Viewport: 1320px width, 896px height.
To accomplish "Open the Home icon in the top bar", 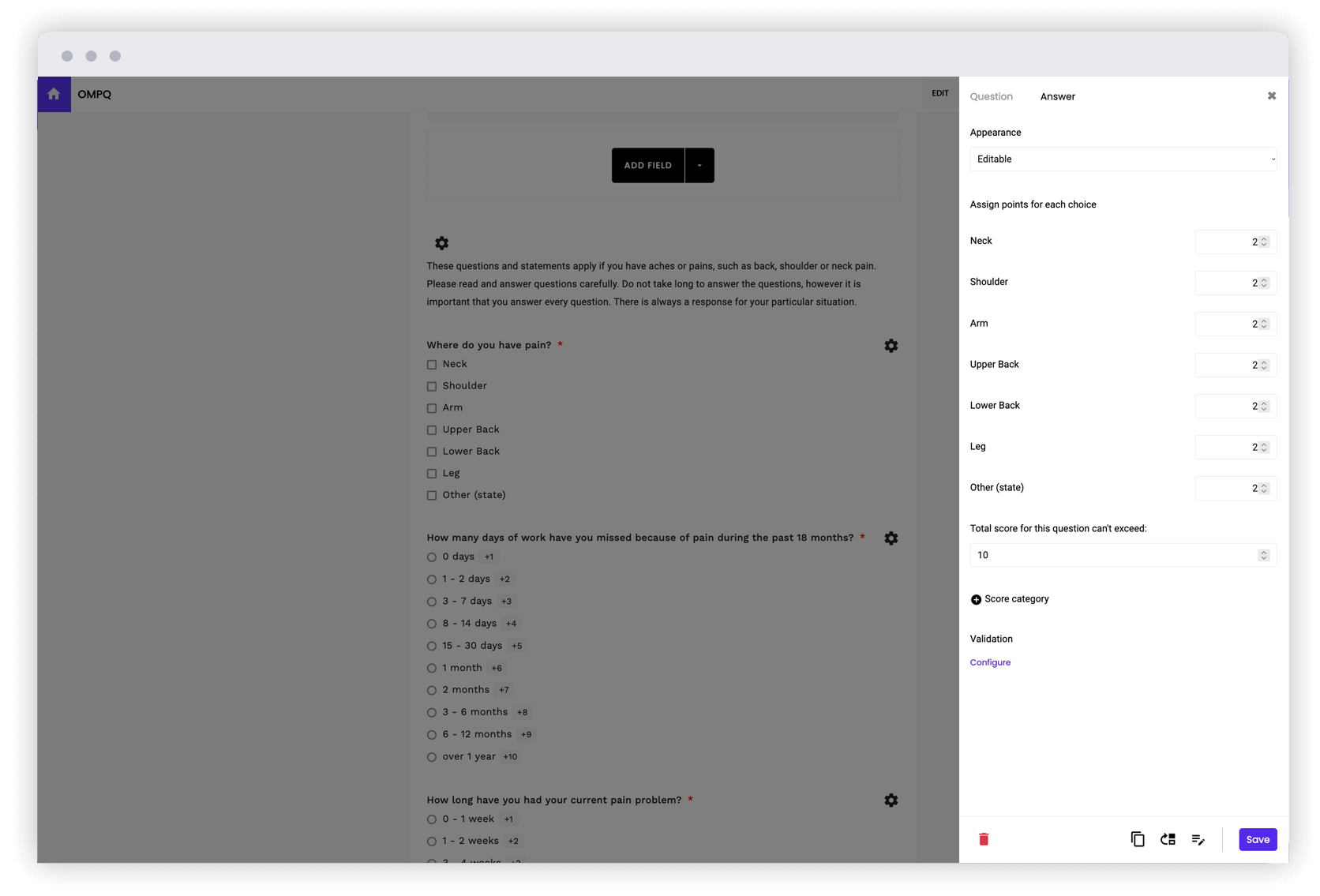I will click(53, 94).
